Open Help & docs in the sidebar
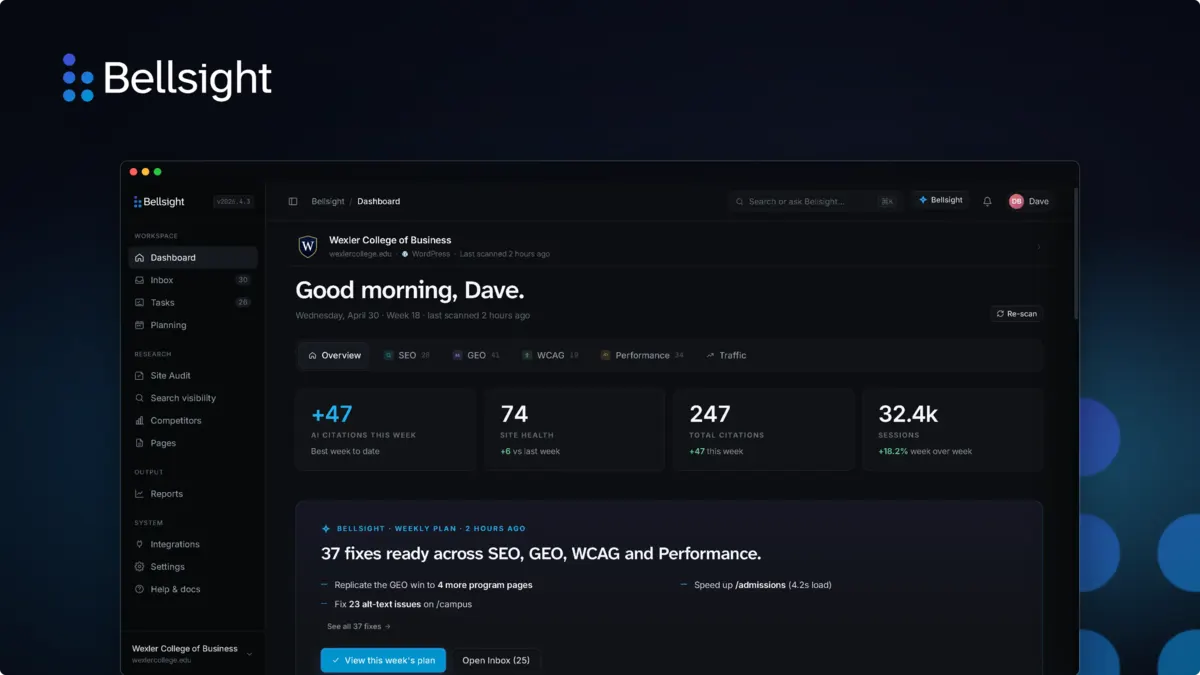 click(x=192, y=589)
